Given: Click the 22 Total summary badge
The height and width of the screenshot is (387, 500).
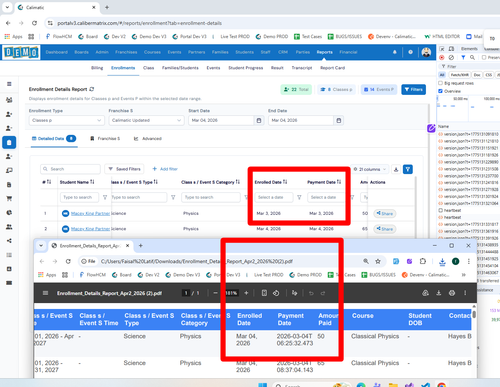Looking at the screenshot, I should (296, 89).
